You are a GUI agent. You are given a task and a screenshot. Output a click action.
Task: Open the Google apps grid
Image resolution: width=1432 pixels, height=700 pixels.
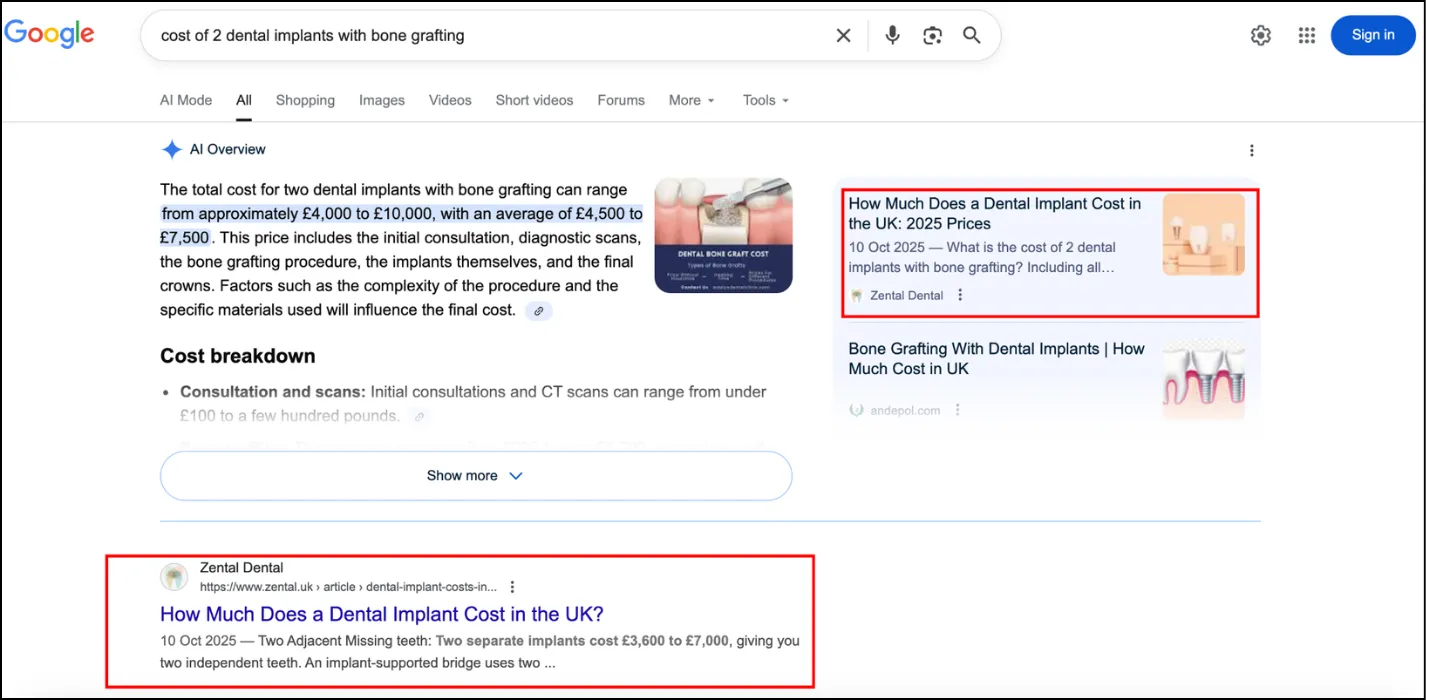(1307, 36)
